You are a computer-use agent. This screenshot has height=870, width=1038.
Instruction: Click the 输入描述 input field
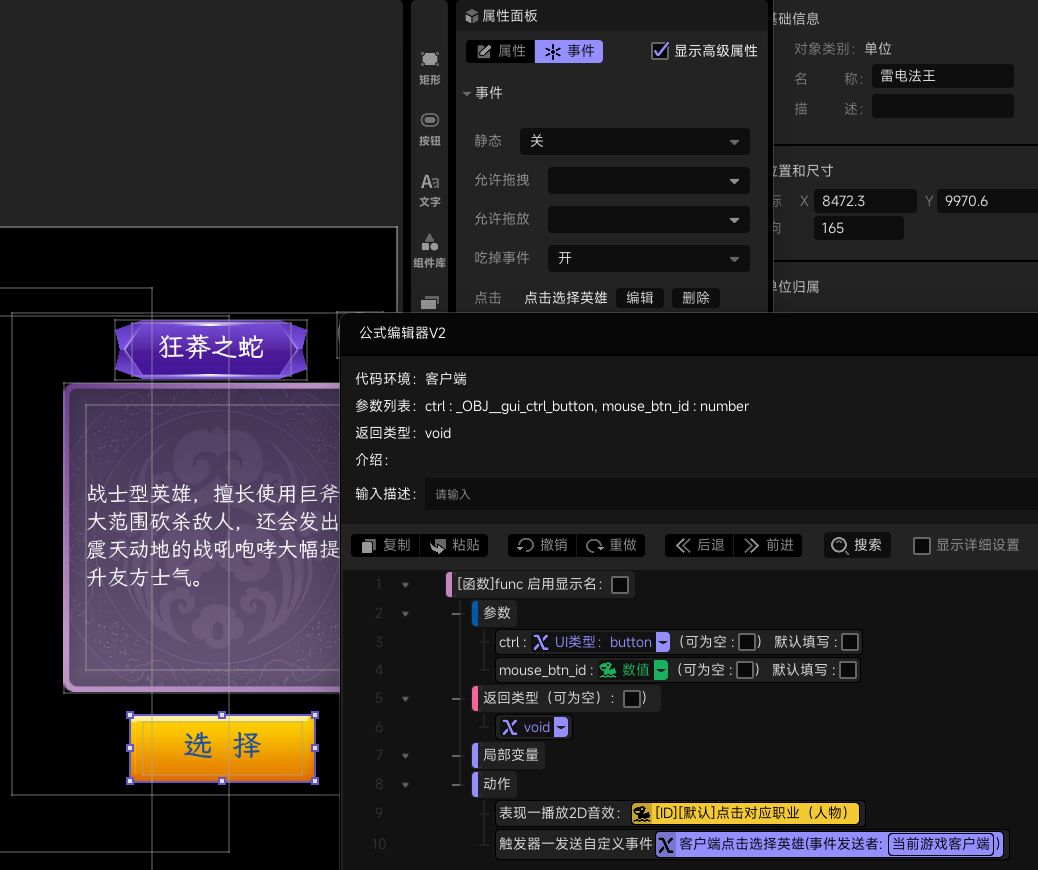[x=730, y=494]
